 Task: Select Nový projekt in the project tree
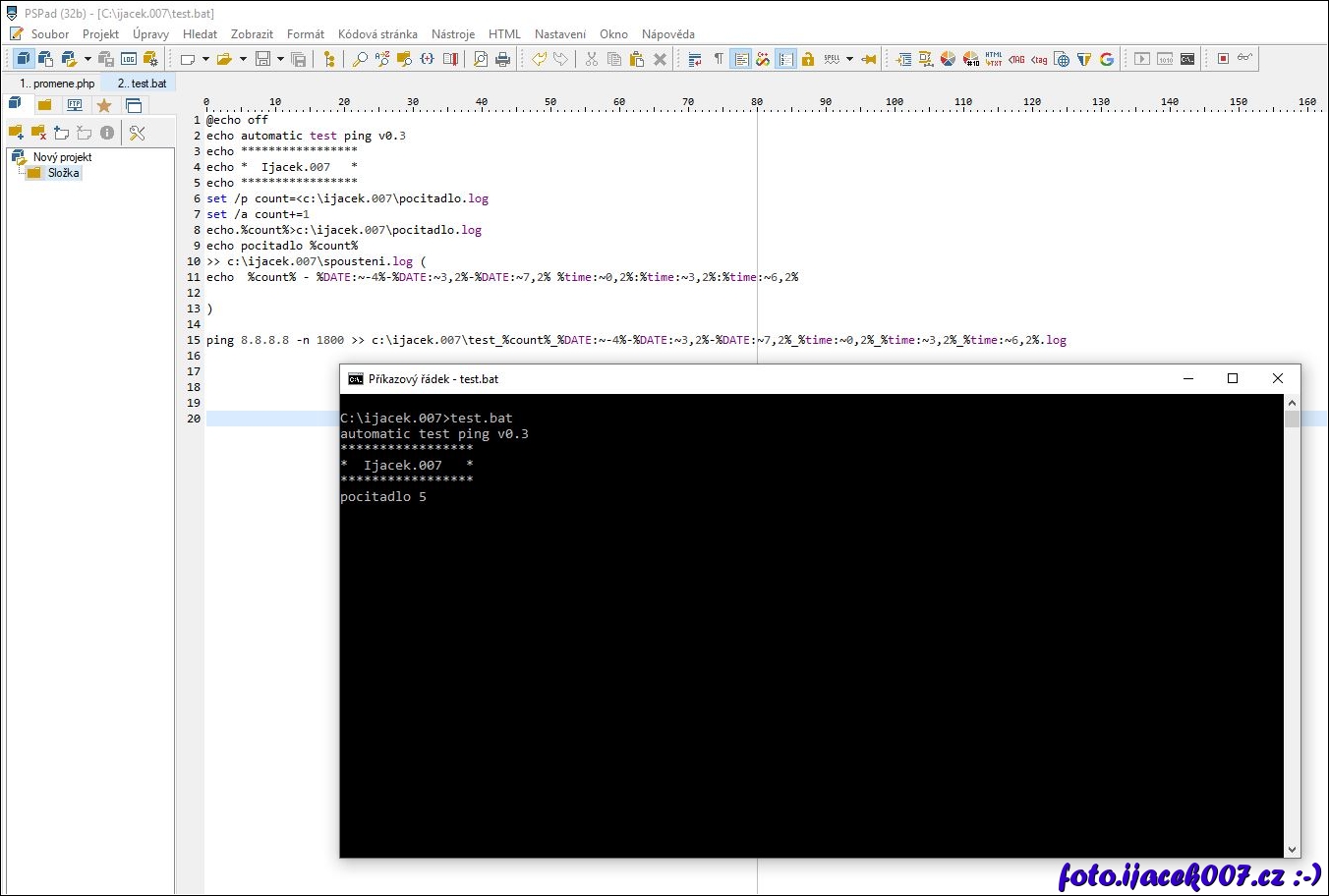point(62,157)
